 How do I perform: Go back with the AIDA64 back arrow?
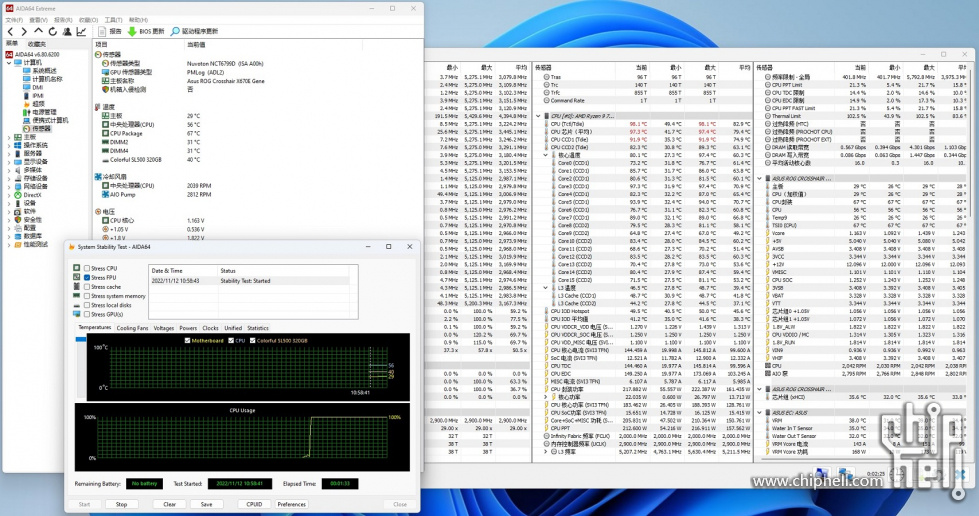tap(10, 31)
